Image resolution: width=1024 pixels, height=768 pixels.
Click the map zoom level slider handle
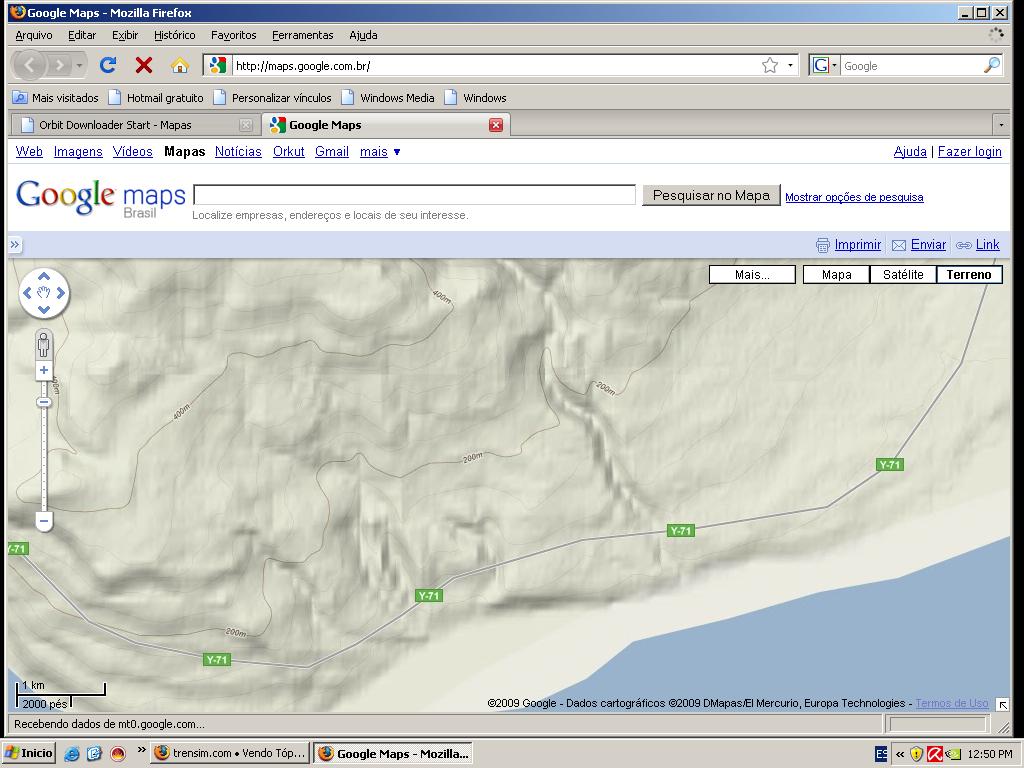pos(44,402)
